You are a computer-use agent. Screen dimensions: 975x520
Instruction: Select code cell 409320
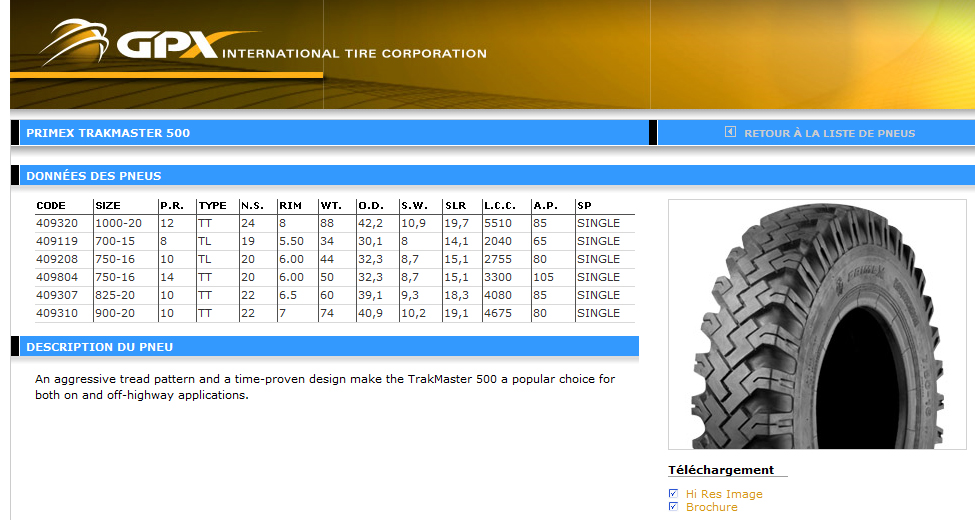(57, 223)
